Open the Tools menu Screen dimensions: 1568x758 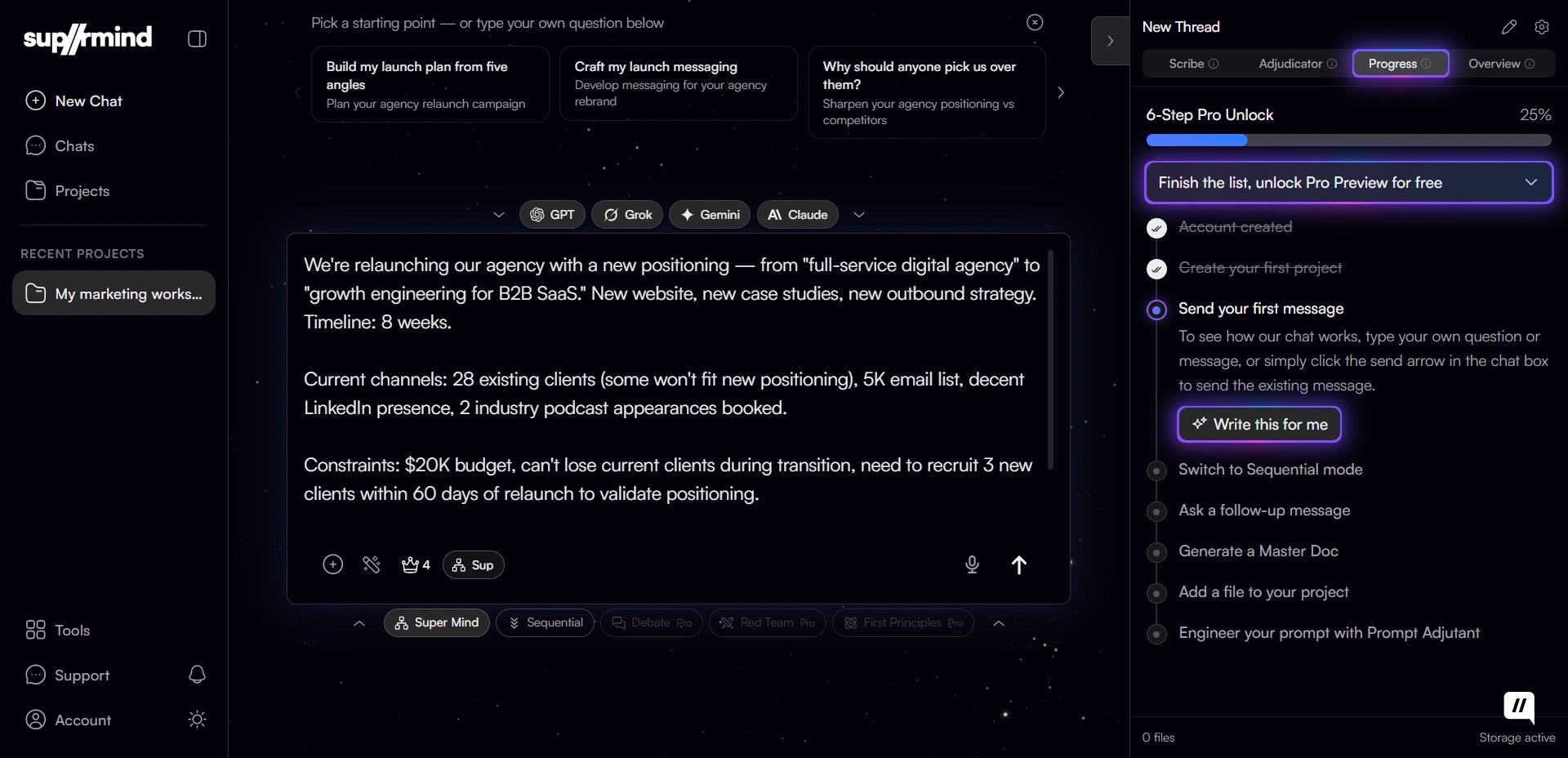tap(57, 630)
